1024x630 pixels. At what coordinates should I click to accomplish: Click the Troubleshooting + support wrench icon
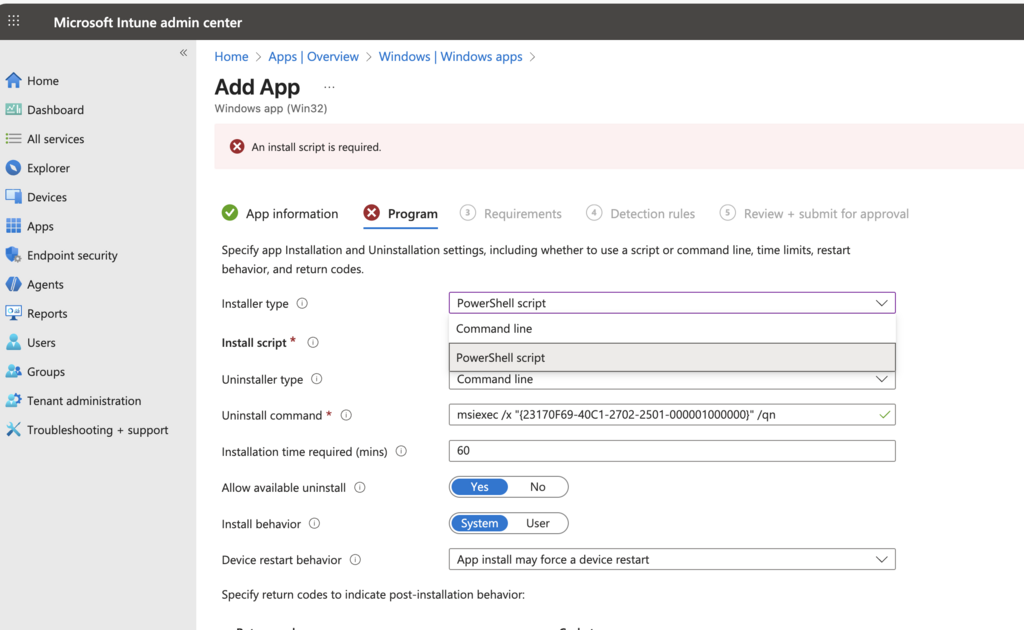13,430
